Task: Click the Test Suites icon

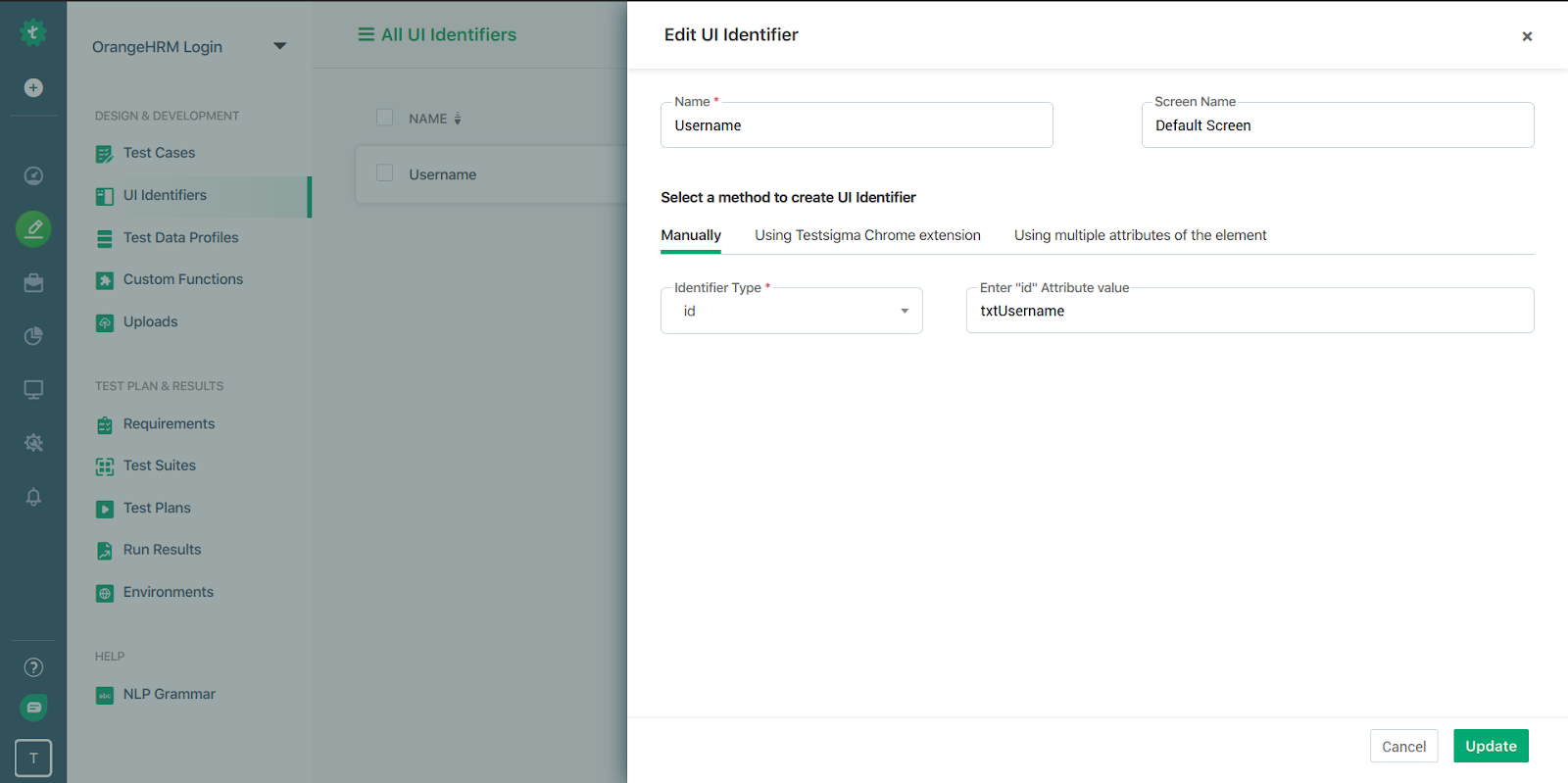Action: pos(105,466)
